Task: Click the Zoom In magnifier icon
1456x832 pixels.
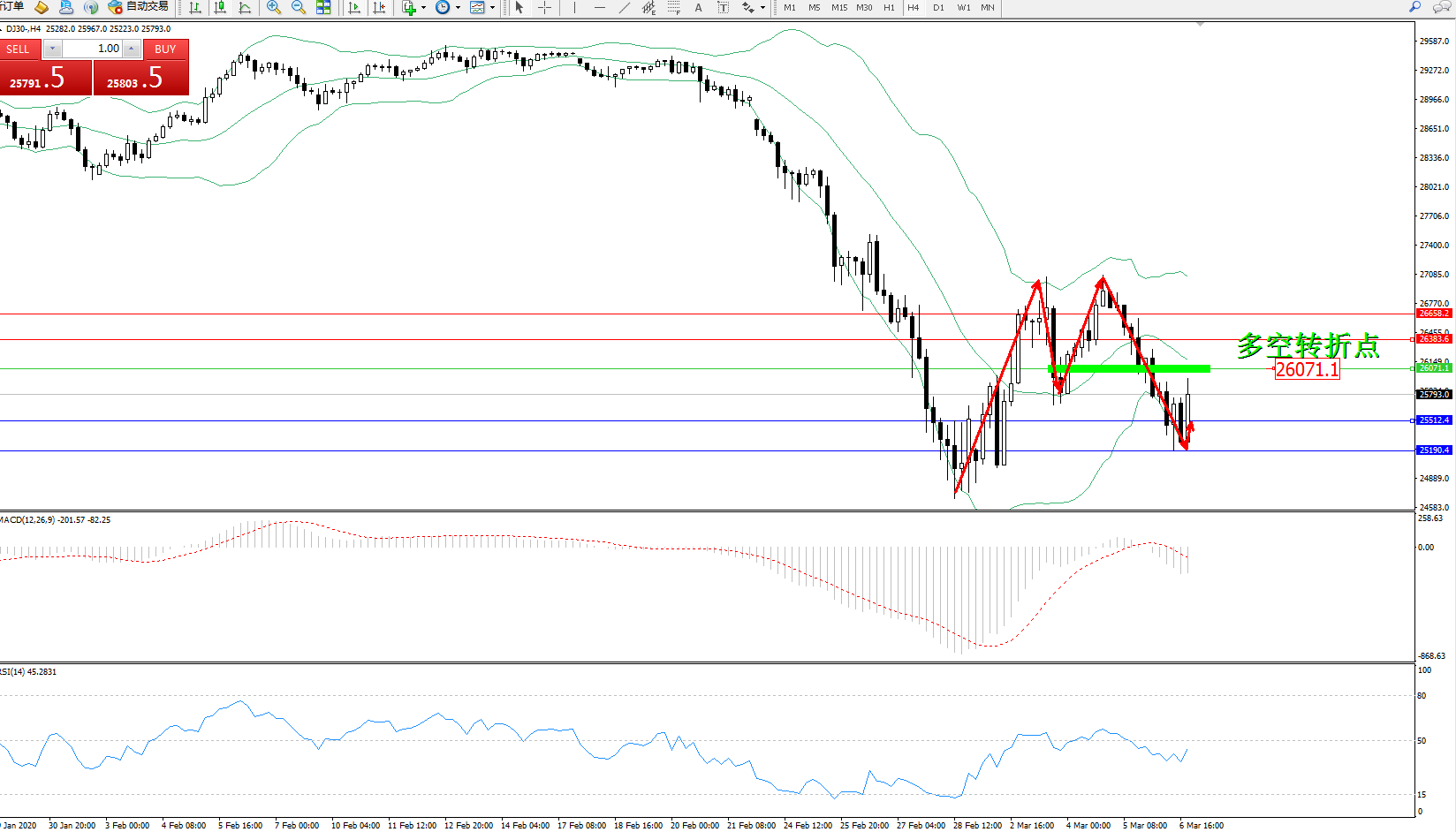Action: pos(273,8)
